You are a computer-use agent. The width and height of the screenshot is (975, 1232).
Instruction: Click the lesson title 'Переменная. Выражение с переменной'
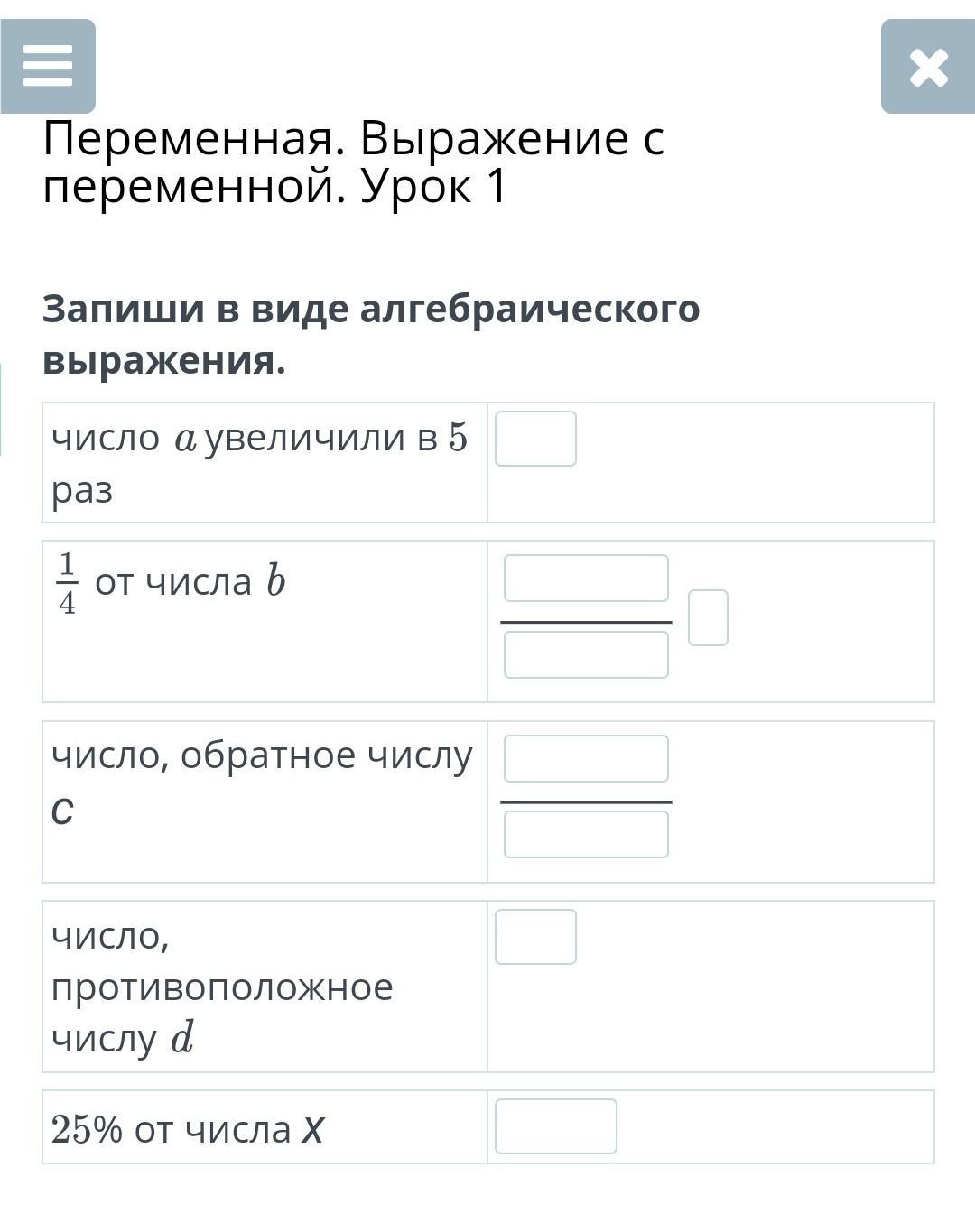354,162
